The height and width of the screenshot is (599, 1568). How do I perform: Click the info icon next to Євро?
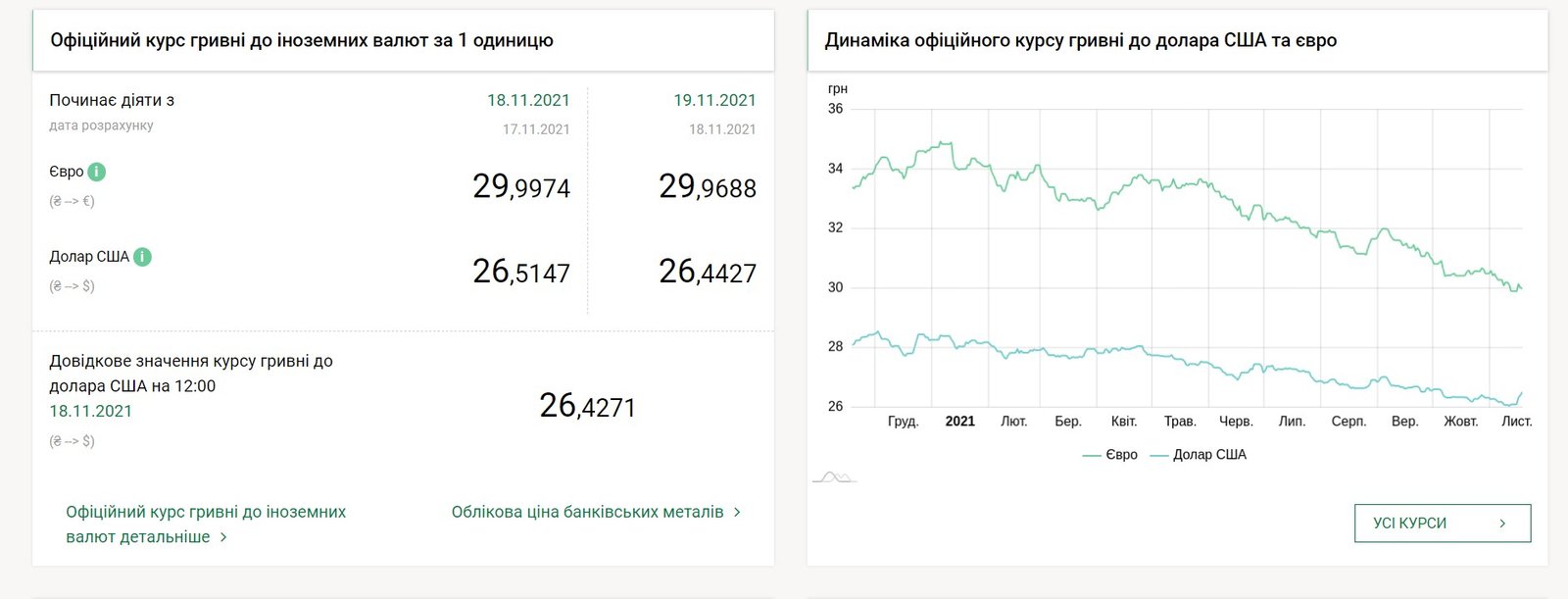96,172
